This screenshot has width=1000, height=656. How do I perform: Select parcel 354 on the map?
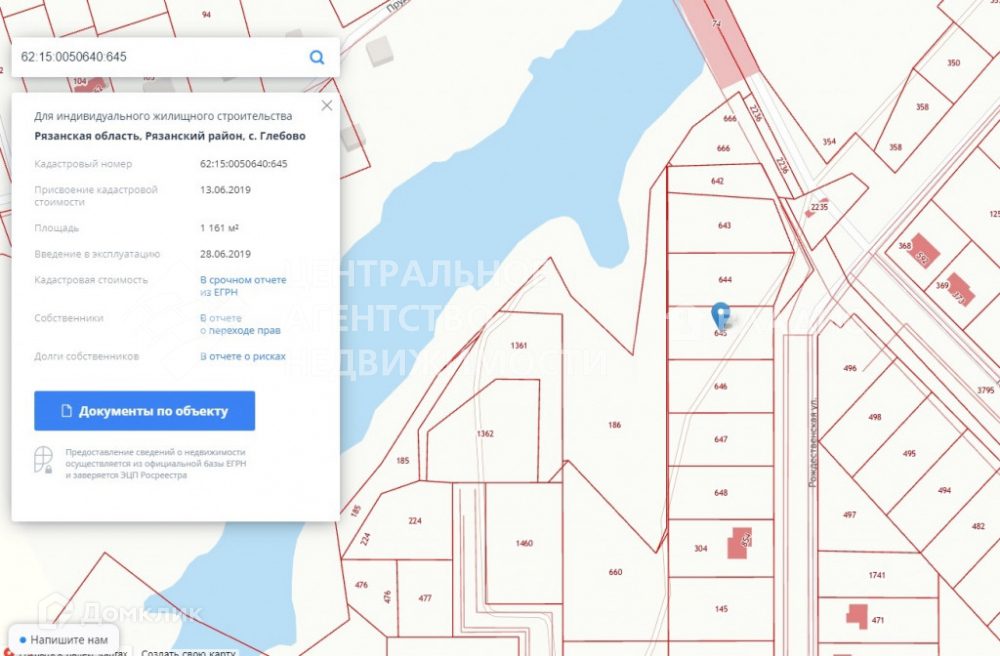tap(828, 142)
